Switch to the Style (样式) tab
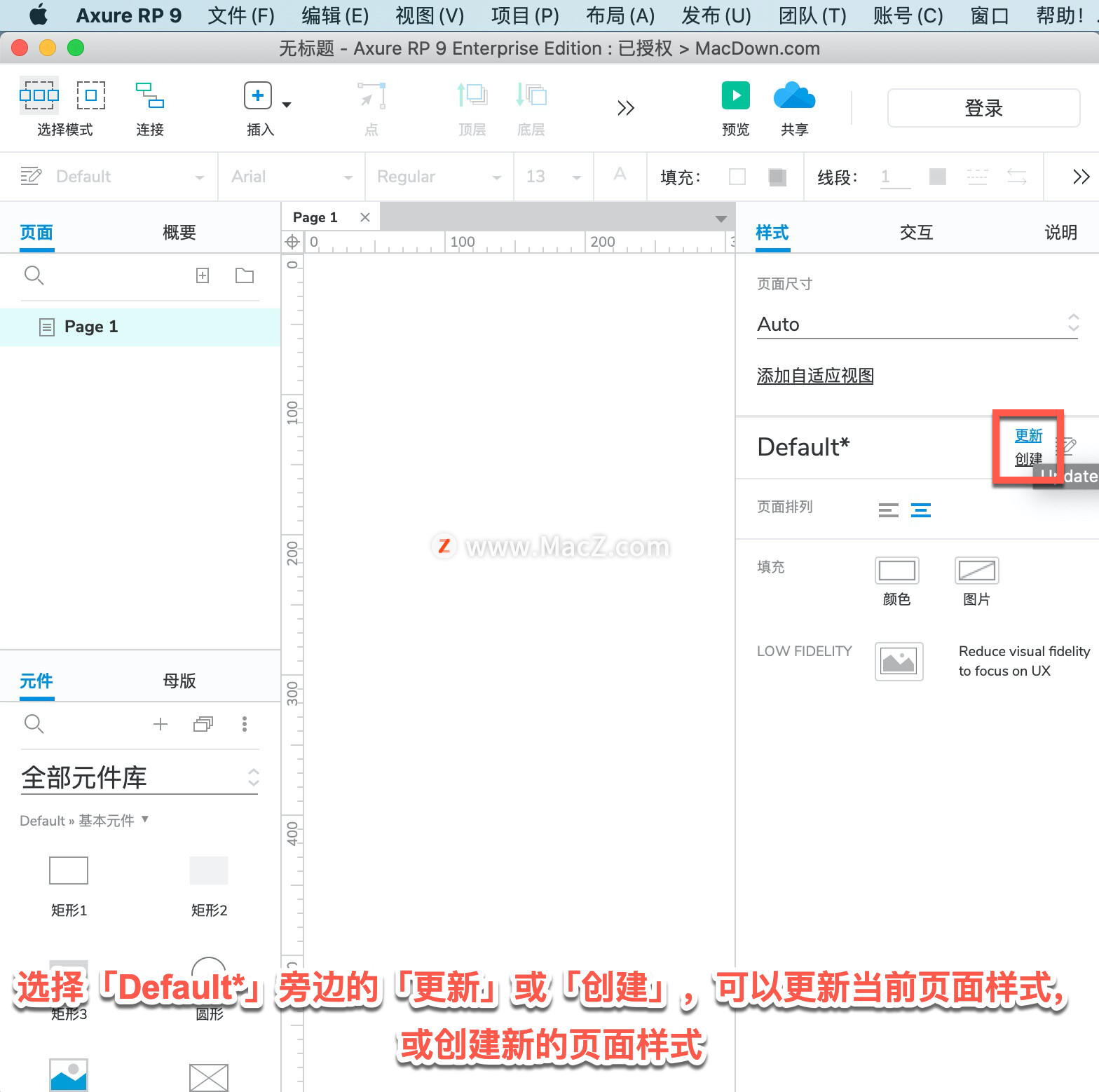 pyautogui.click(x=772, y=232)
